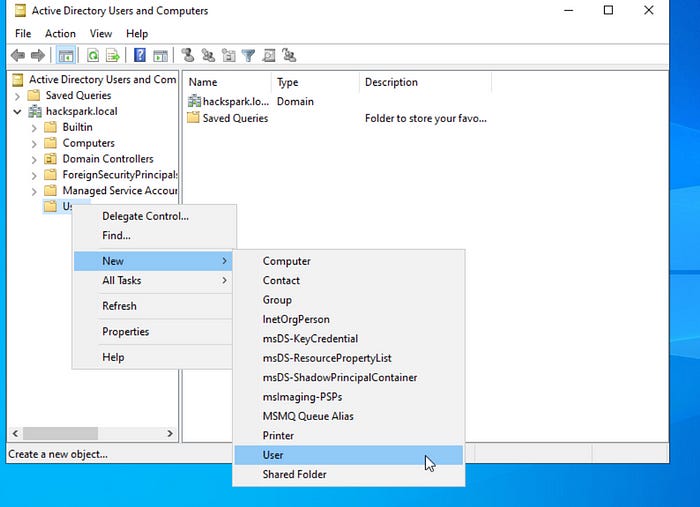
Task: Open the View menu
Action: tap(101, 34)
